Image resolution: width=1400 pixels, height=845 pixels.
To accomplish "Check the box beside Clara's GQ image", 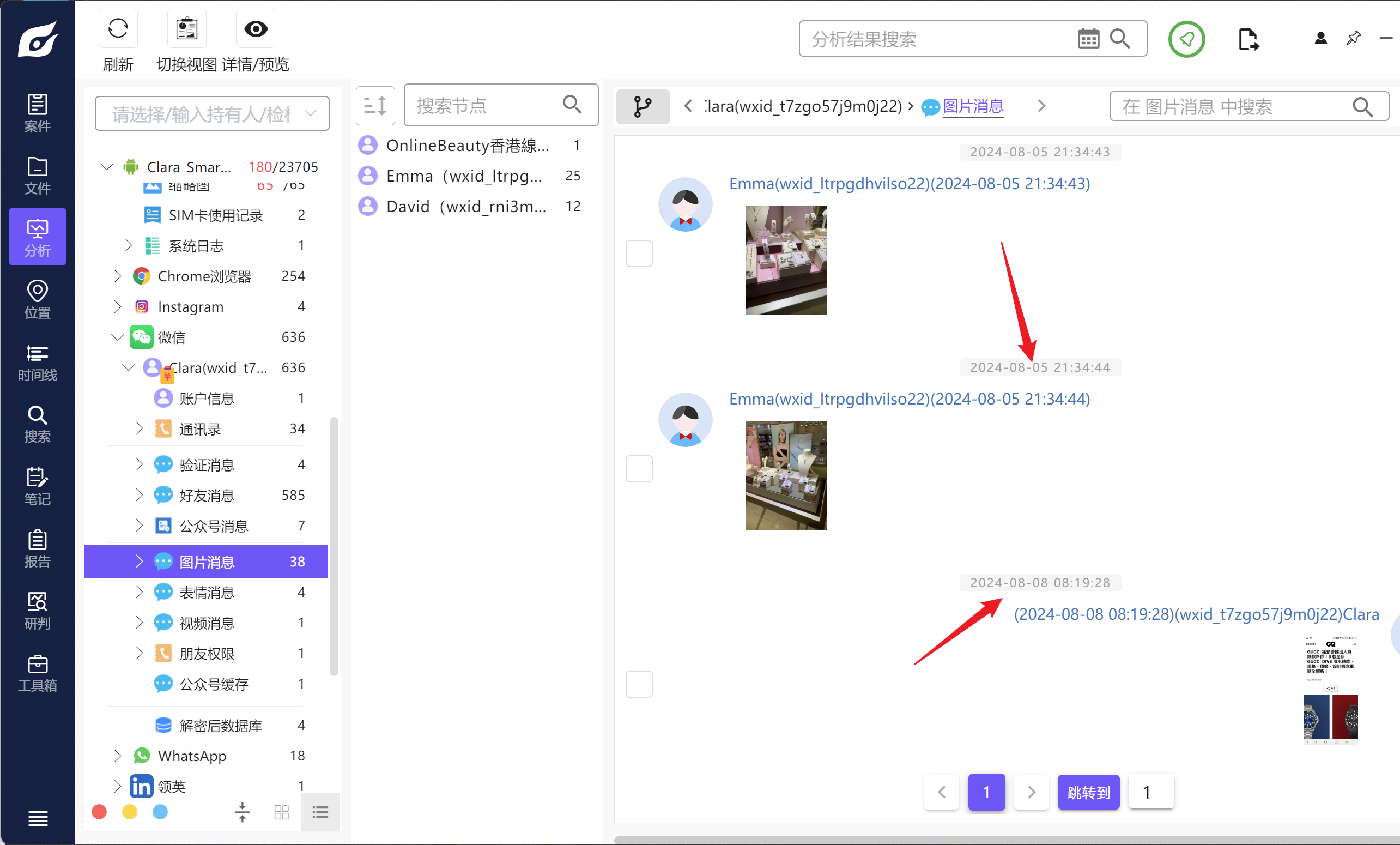I will coord(639,684).
